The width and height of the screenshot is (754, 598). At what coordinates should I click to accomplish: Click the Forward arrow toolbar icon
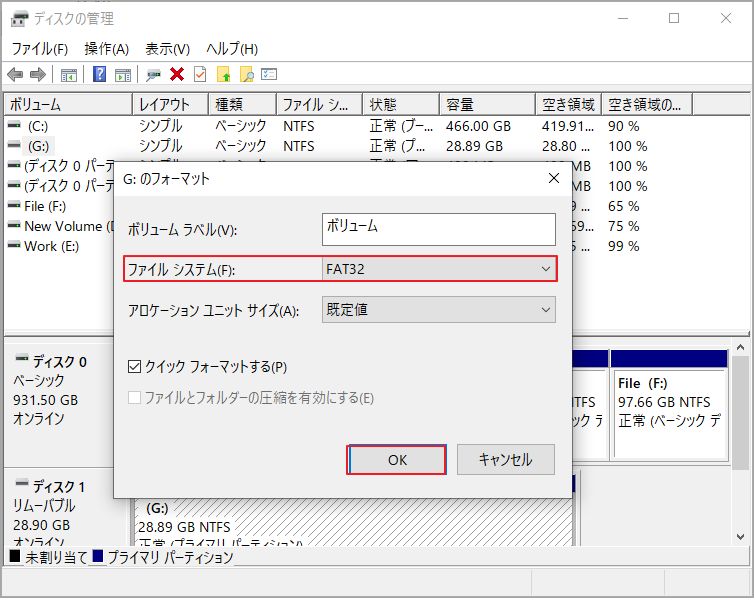(38, 75)
